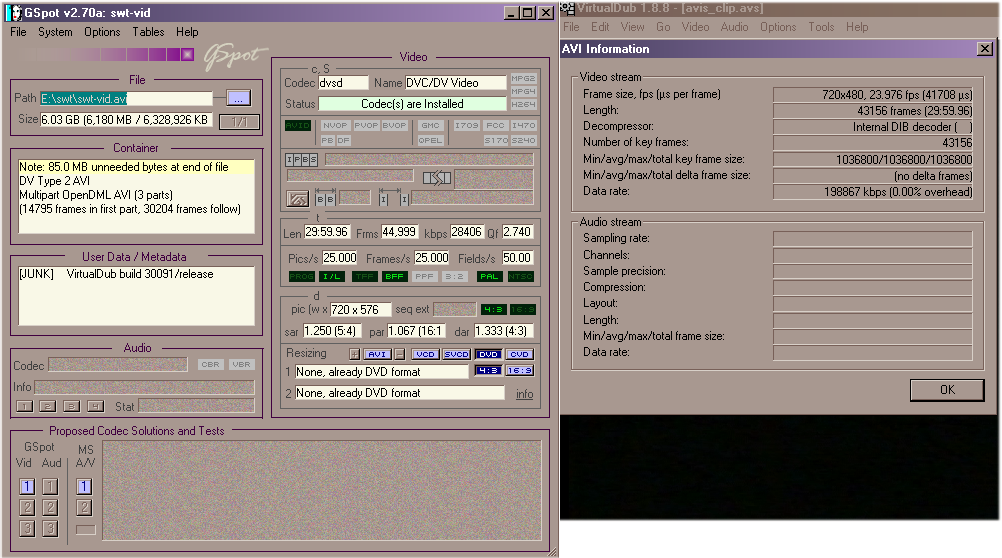Click the DF indicator
Screen dimensions: 1002x558
click(343, 140)
